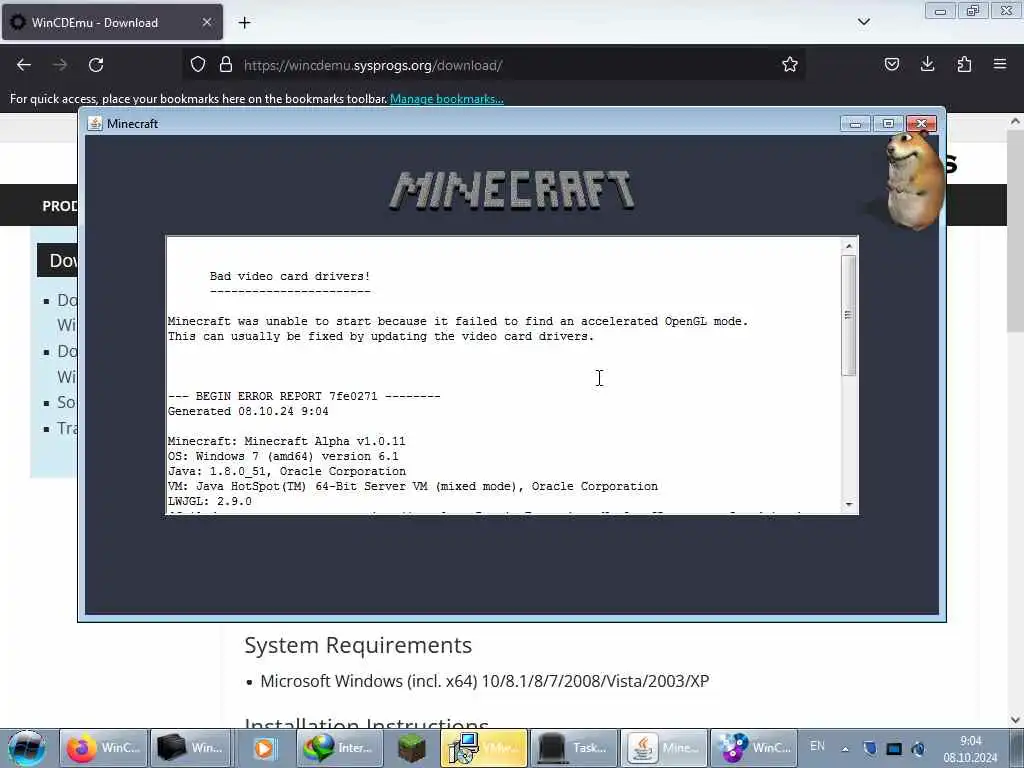Click the error report scrollbar down arrow
This screenshot has width=1024, height=768.
coord(848,504)
